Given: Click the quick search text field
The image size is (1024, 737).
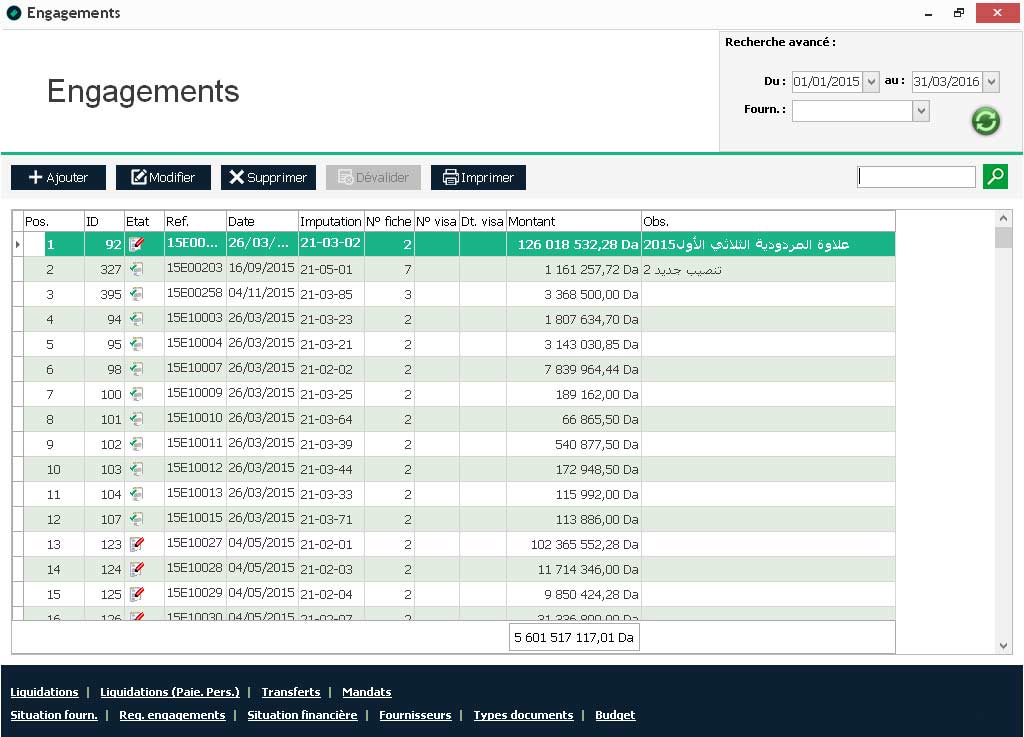Looking at the screenshot, I should [916, 177].
